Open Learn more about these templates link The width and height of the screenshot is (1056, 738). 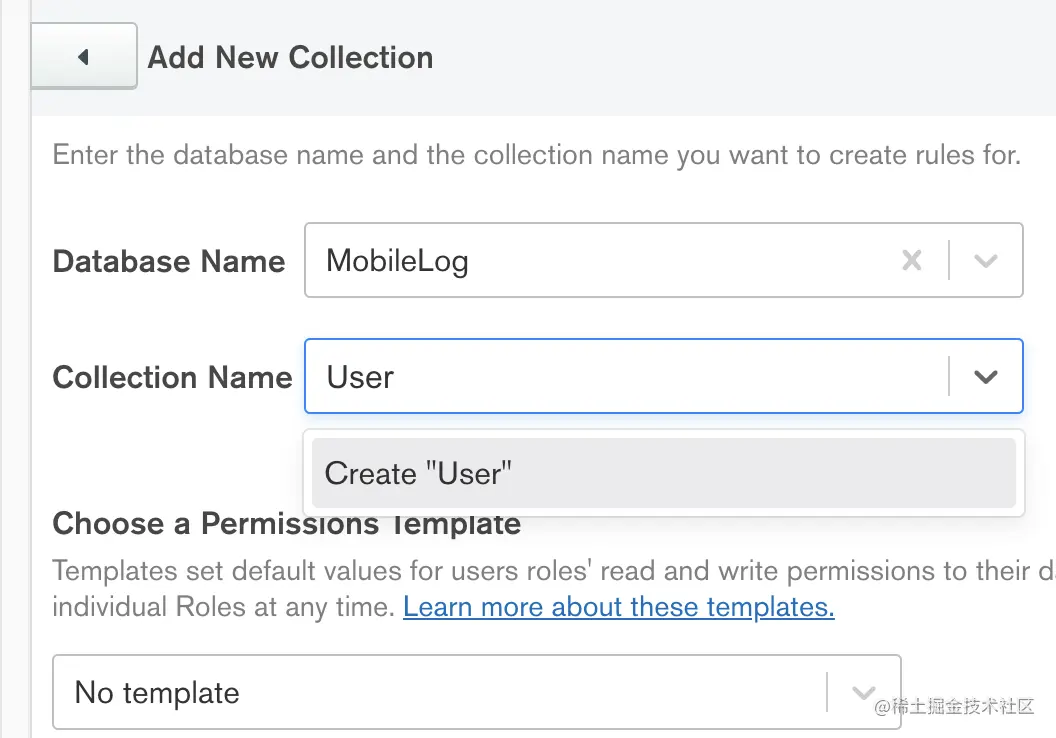[x=618, y=607]
